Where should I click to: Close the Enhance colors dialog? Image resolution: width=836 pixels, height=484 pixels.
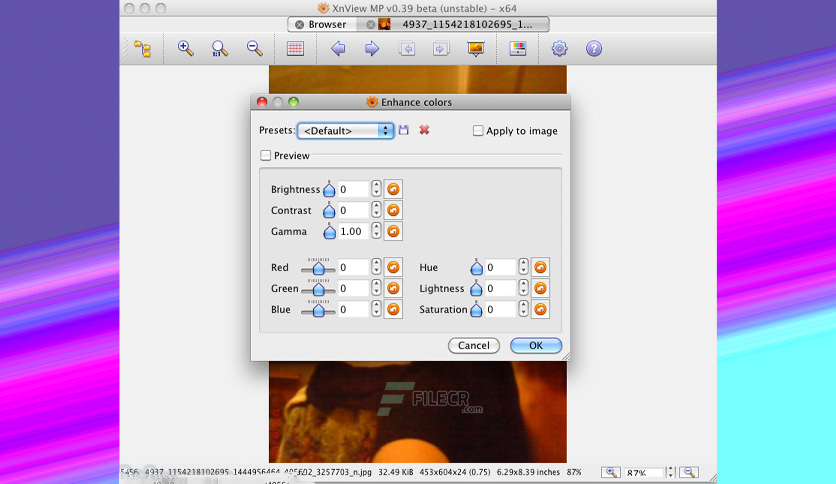[262, 102]
